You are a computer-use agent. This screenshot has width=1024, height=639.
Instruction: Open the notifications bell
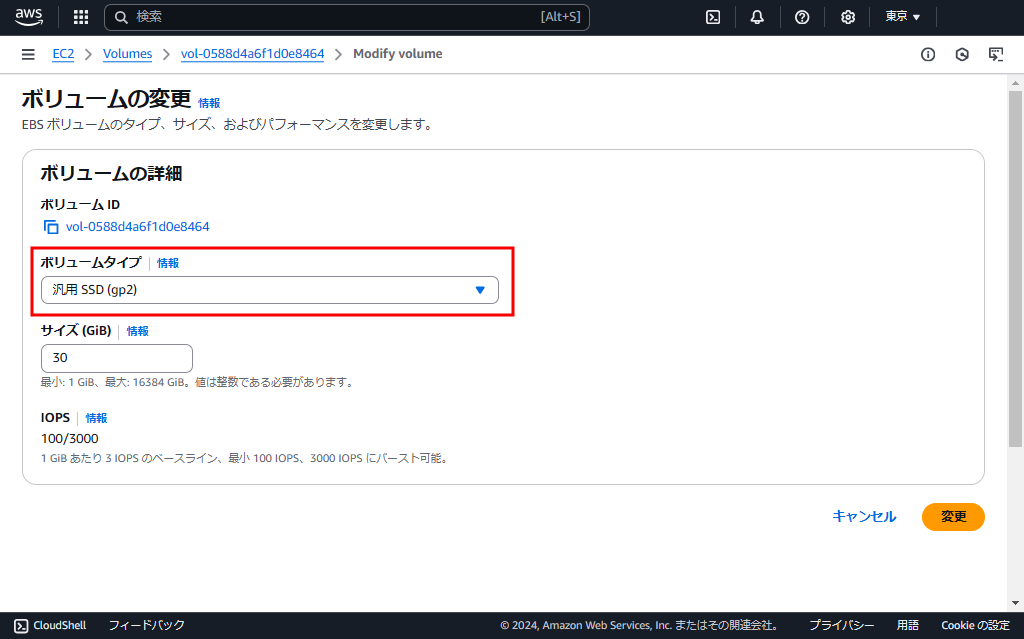point(757,17)
